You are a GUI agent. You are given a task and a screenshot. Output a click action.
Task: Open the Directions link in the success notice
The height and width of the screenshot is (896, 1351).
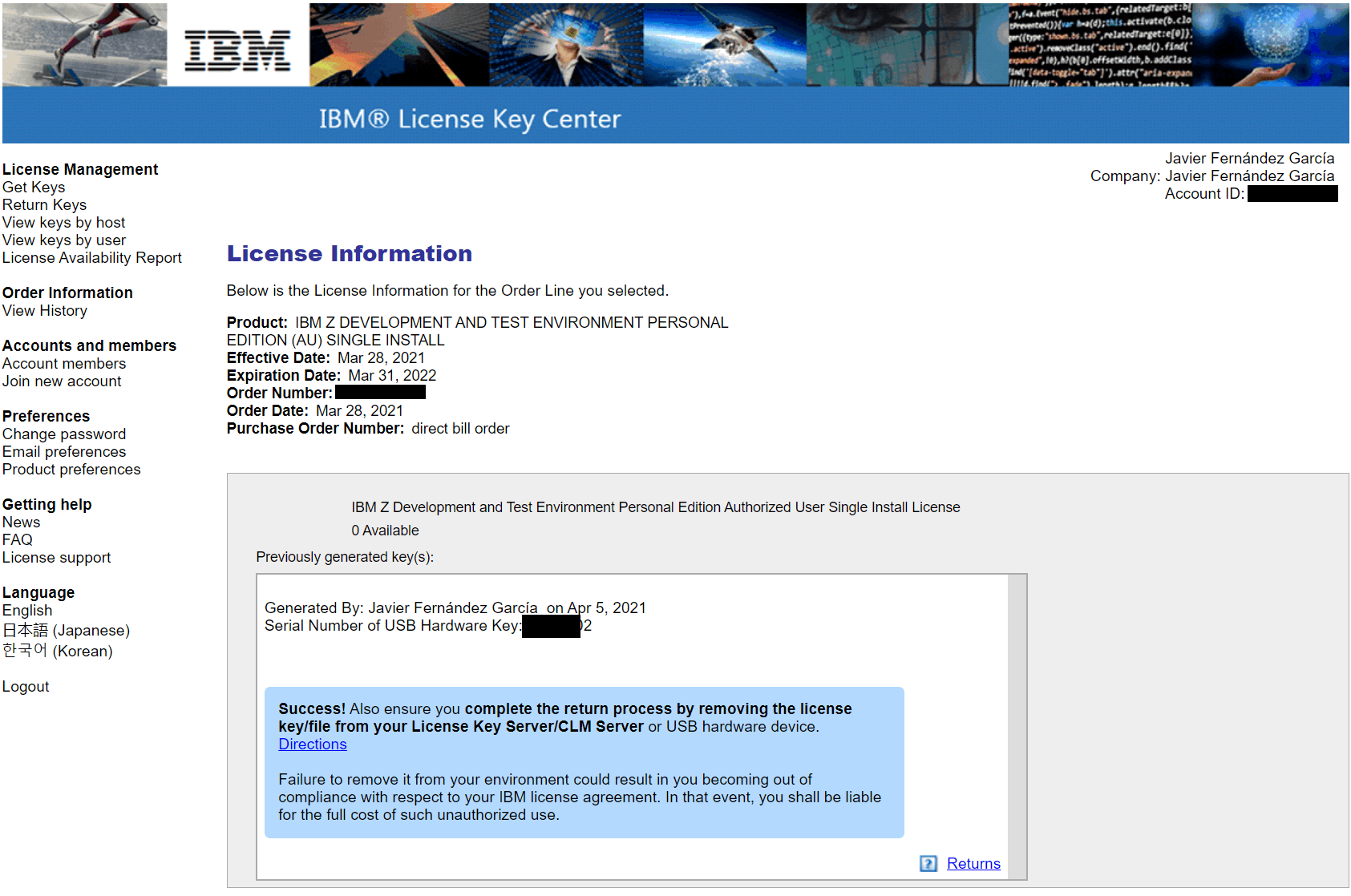tap(312, 744)
